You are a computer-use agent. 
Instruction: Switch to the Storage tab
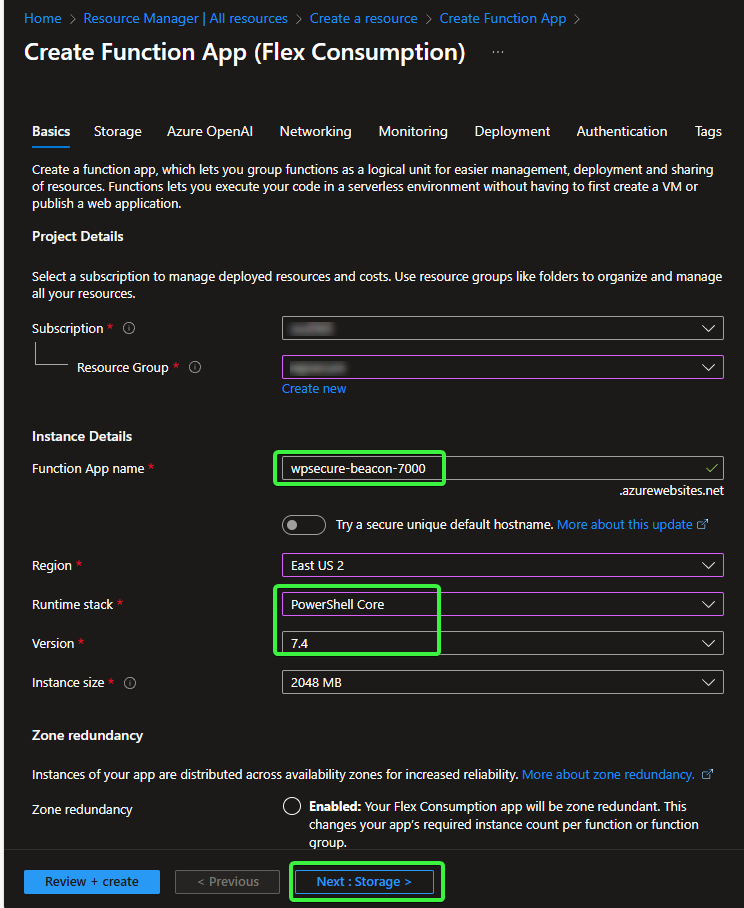[x=118, y=131]
